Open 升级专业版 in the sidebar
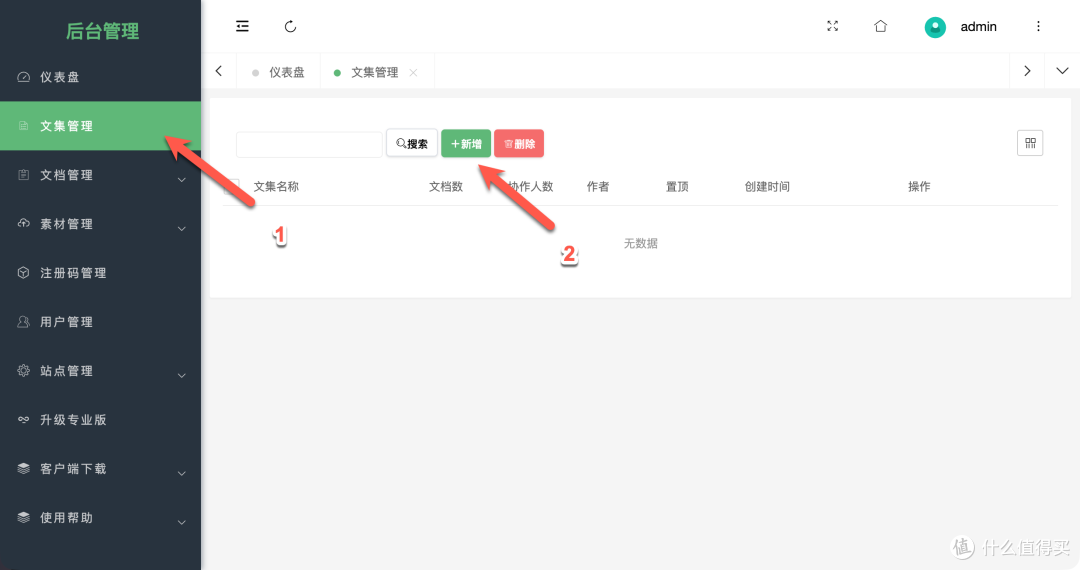 (101, 419)
